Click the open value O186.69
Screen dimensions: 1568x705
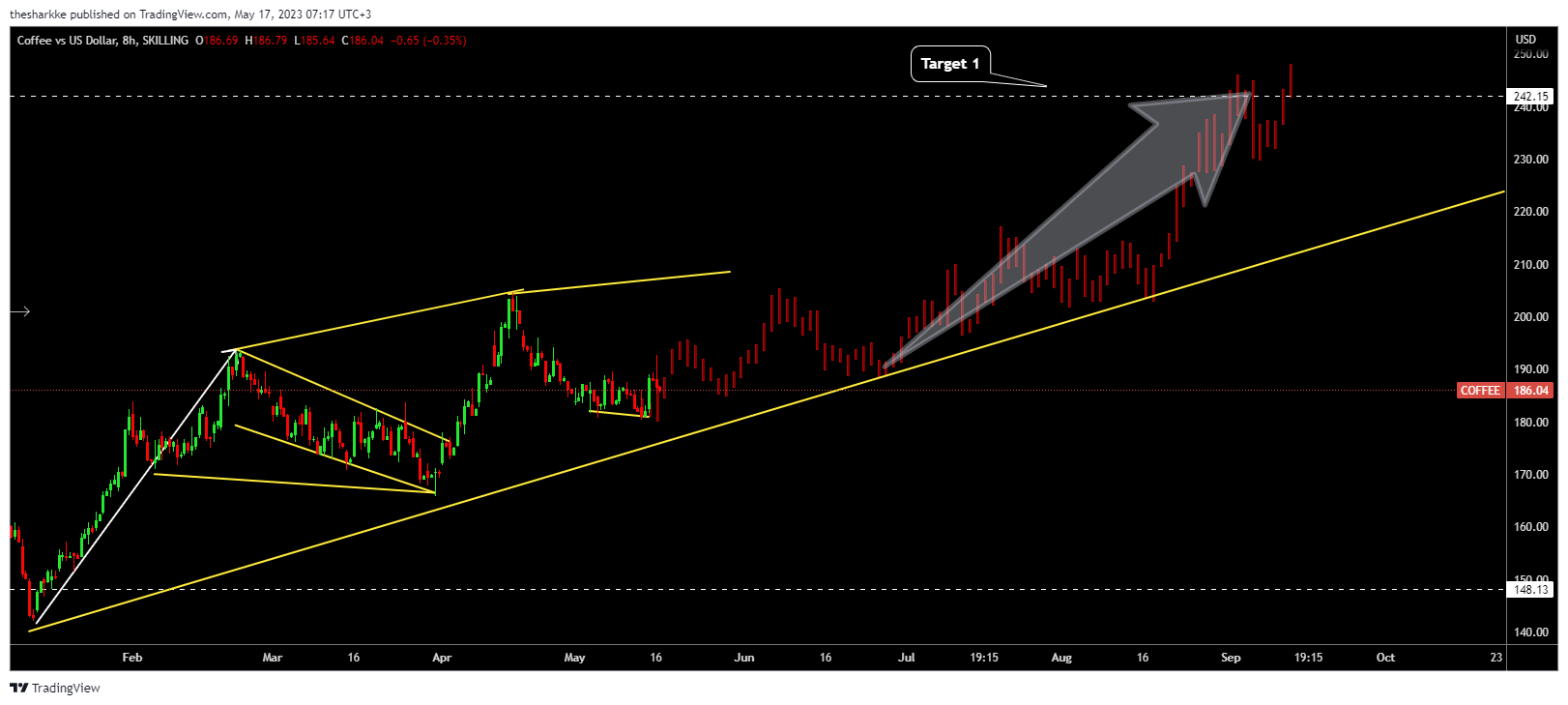tap(217, 41)
